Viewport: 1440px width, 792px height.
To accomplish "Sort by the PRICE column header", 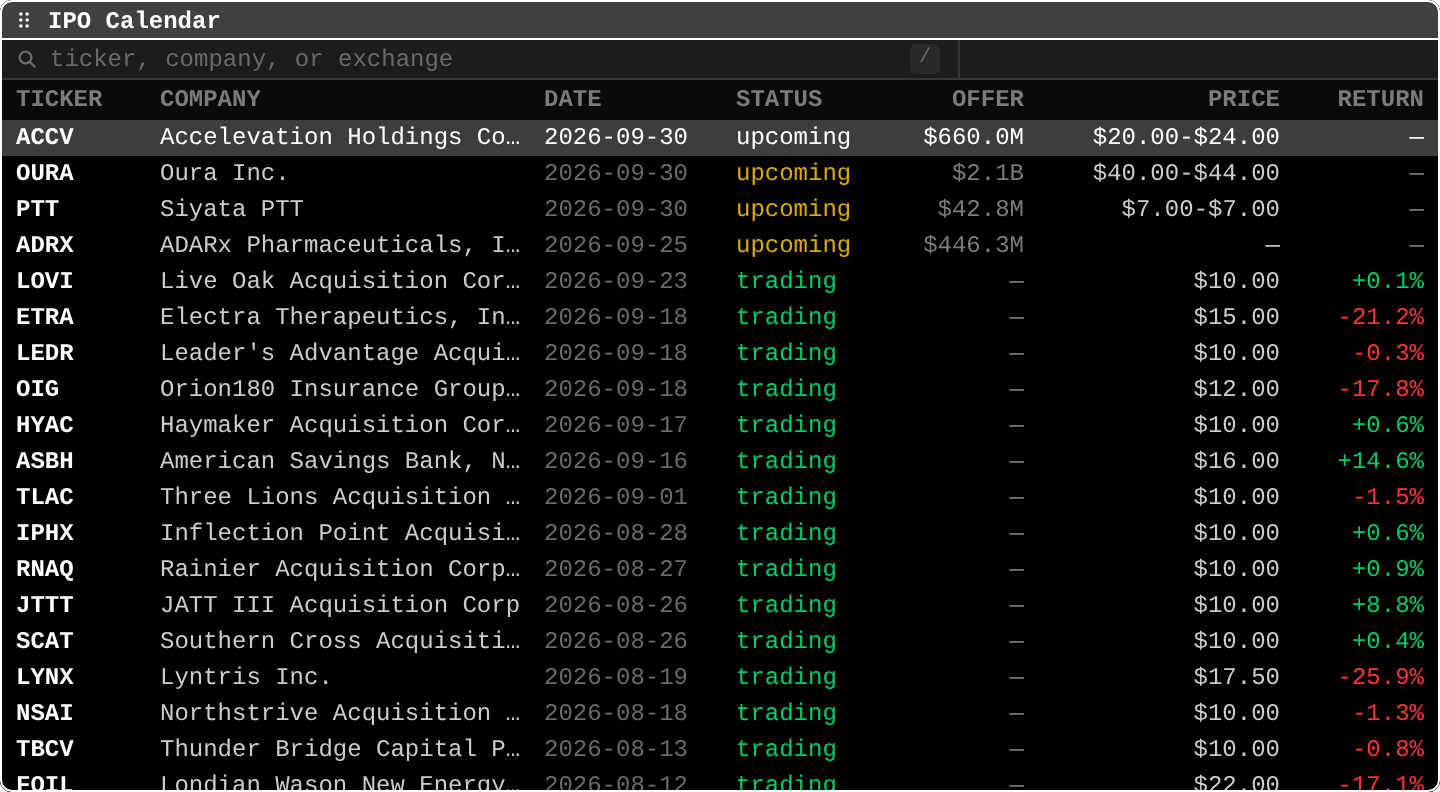I will click(x=1244, y=99).
